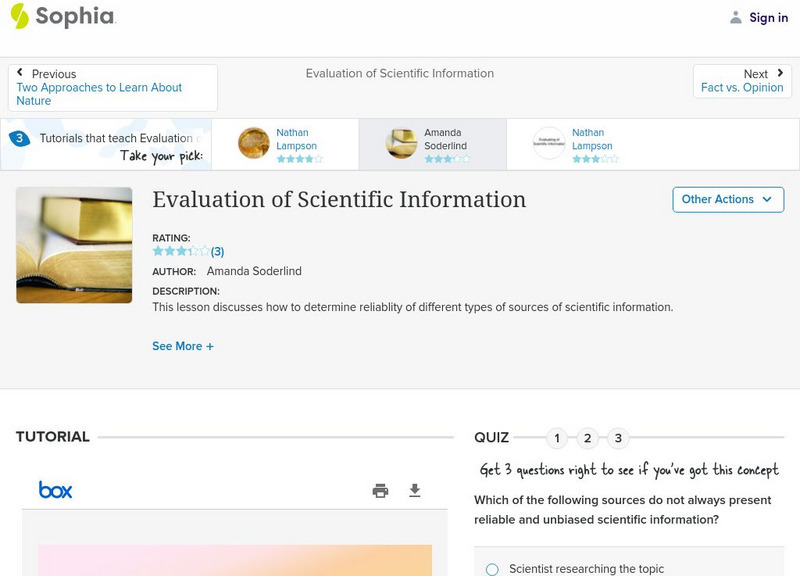Open 'Two Approaches to Learn About Nature' link
This screenshot has height=576, width=800.
(99, 94)
